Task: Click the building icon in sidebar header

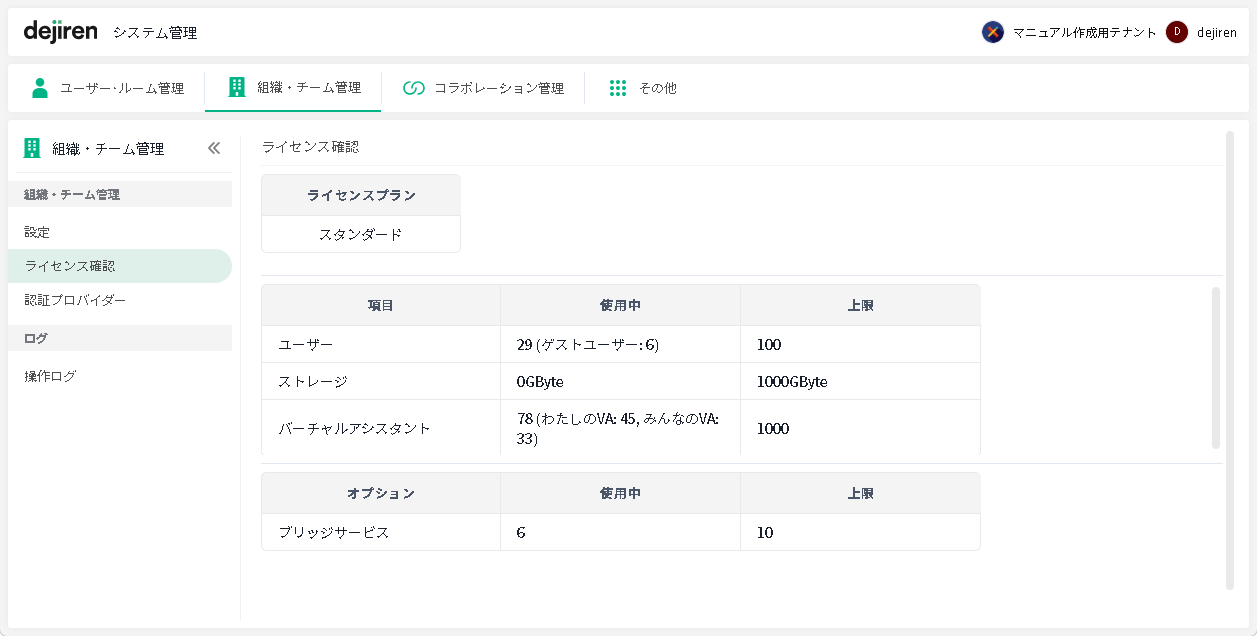Action: click(x=32, y=148)
